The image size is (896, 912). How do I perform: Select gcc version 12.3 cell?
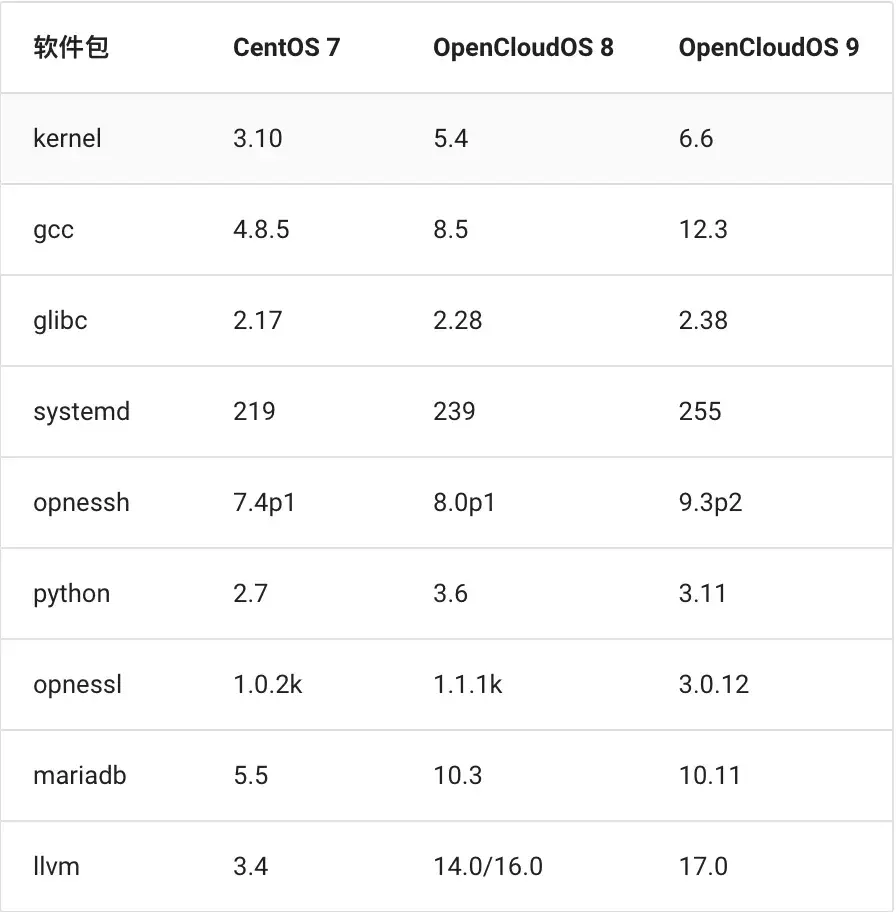703,230
